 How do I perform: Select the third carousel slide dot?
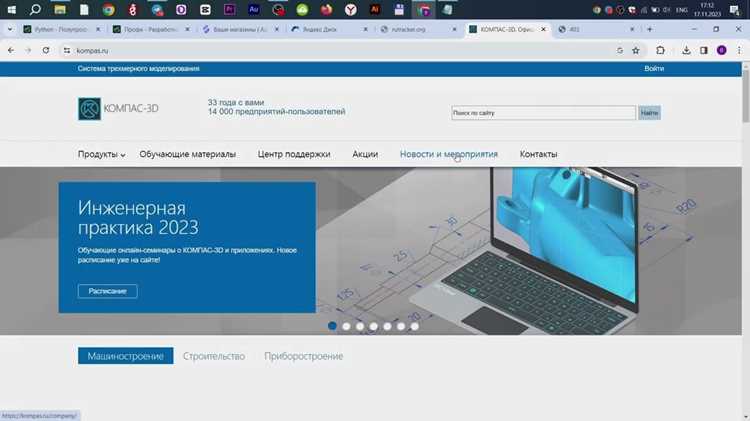pos(360,326)
